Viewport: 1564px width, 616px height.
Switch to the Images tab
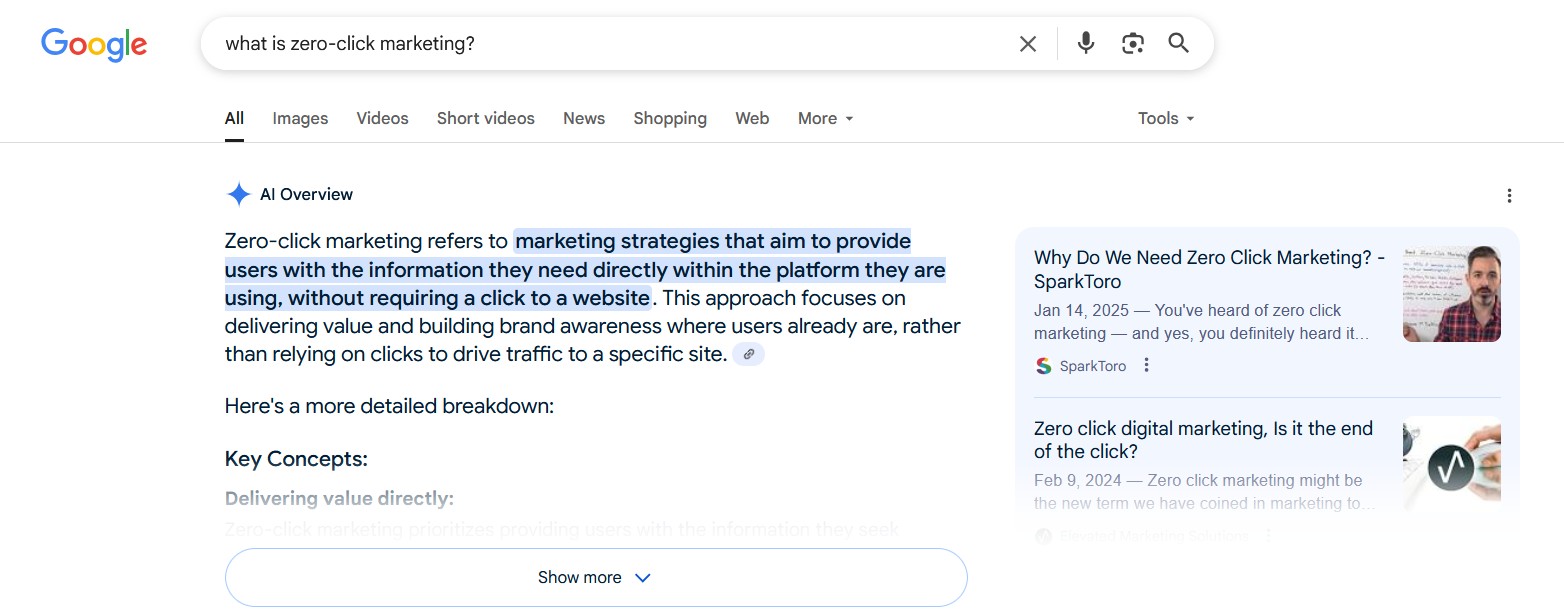[x=300, y=118]
